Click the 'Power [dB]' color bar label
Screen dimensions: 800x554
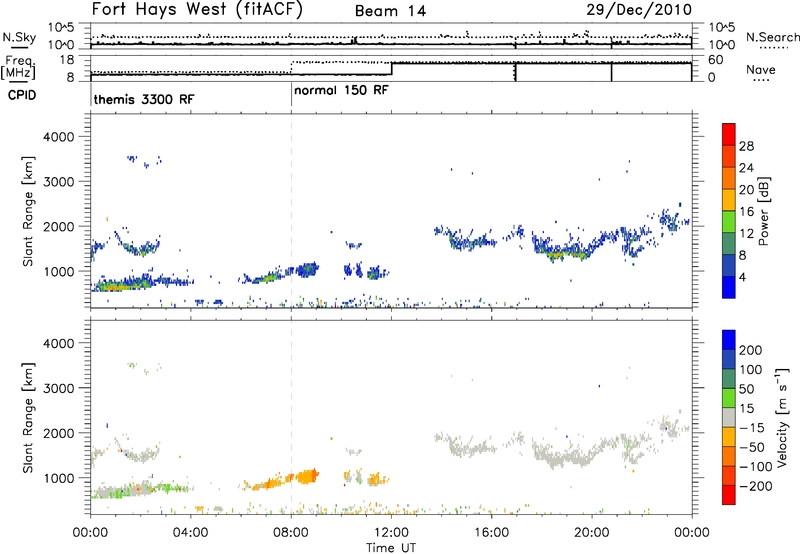pos(764,211)
